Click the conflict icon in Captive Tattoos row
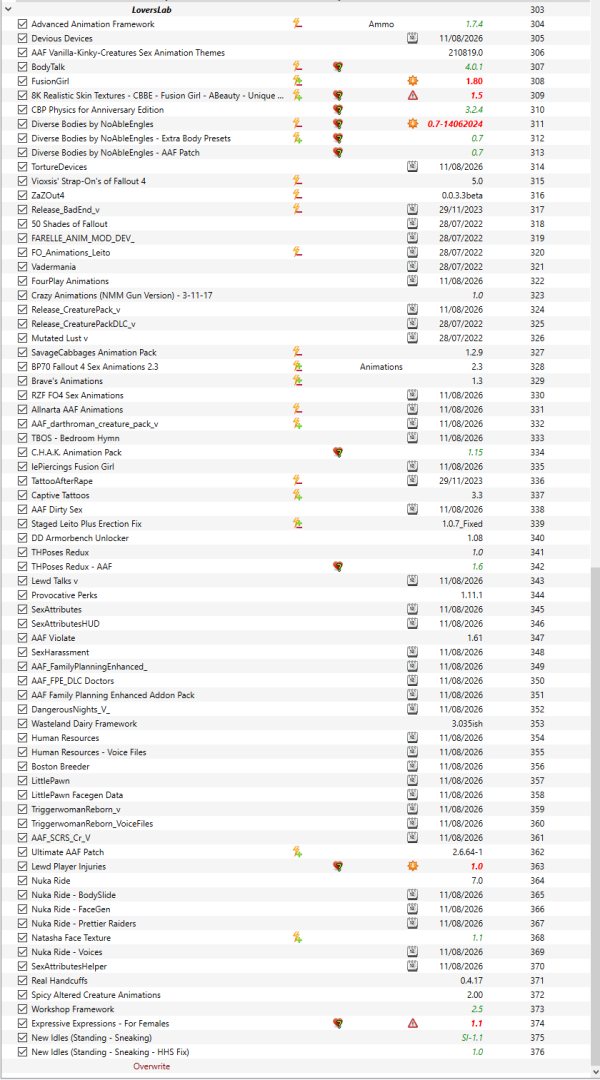Image resolution: width=600 pixels, height=1080 pixels. click(298, 495)
